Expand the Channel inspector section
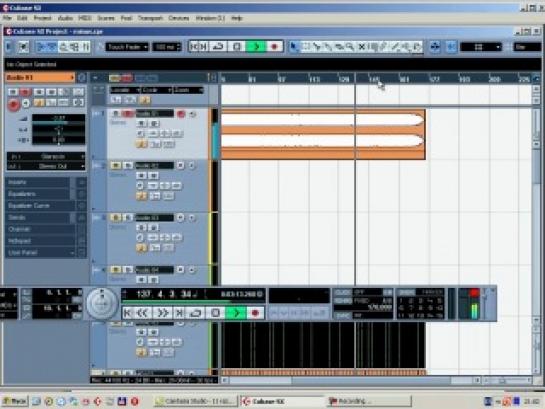The height and width of the screenshot is (409, 545). point(40,229)
